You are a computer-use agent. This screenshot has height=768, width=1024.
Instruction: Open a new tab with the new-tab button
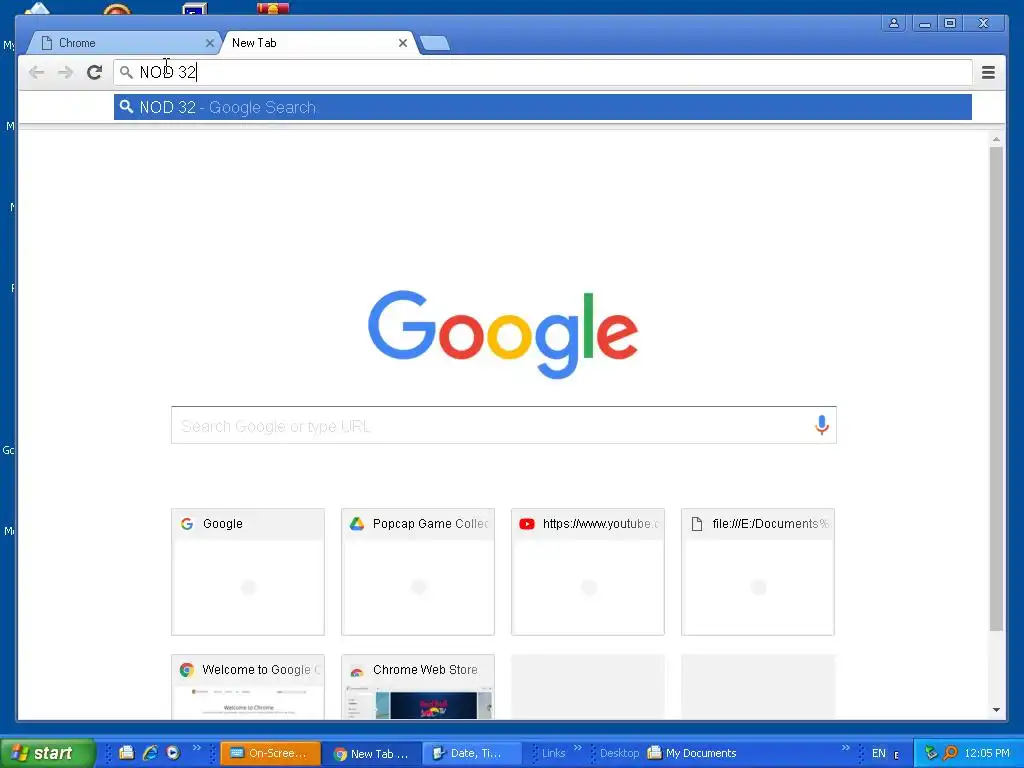coord(434,44)
